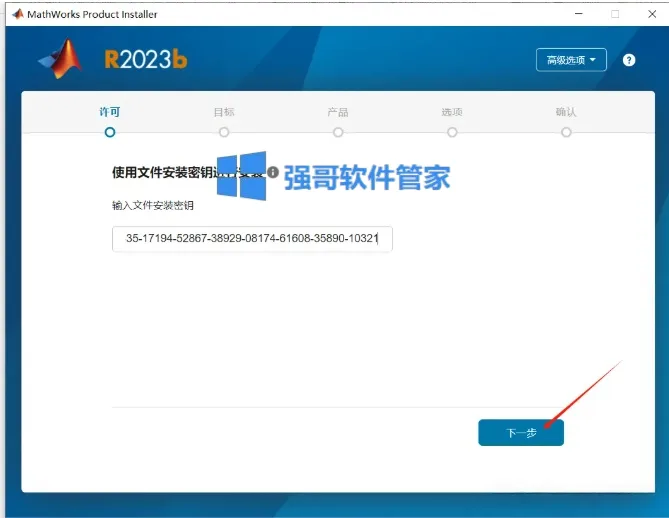This screenshot has width=669, height=518.
Task: Click the 输入文件安装密钥 label
Action: (153, 206)
